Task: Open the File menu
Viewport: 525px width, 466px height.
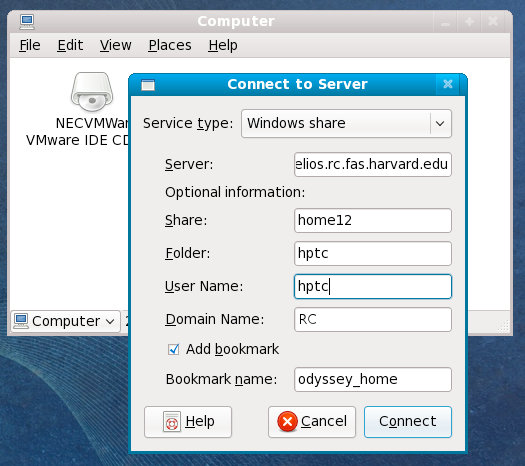Action: pos(30,45)
